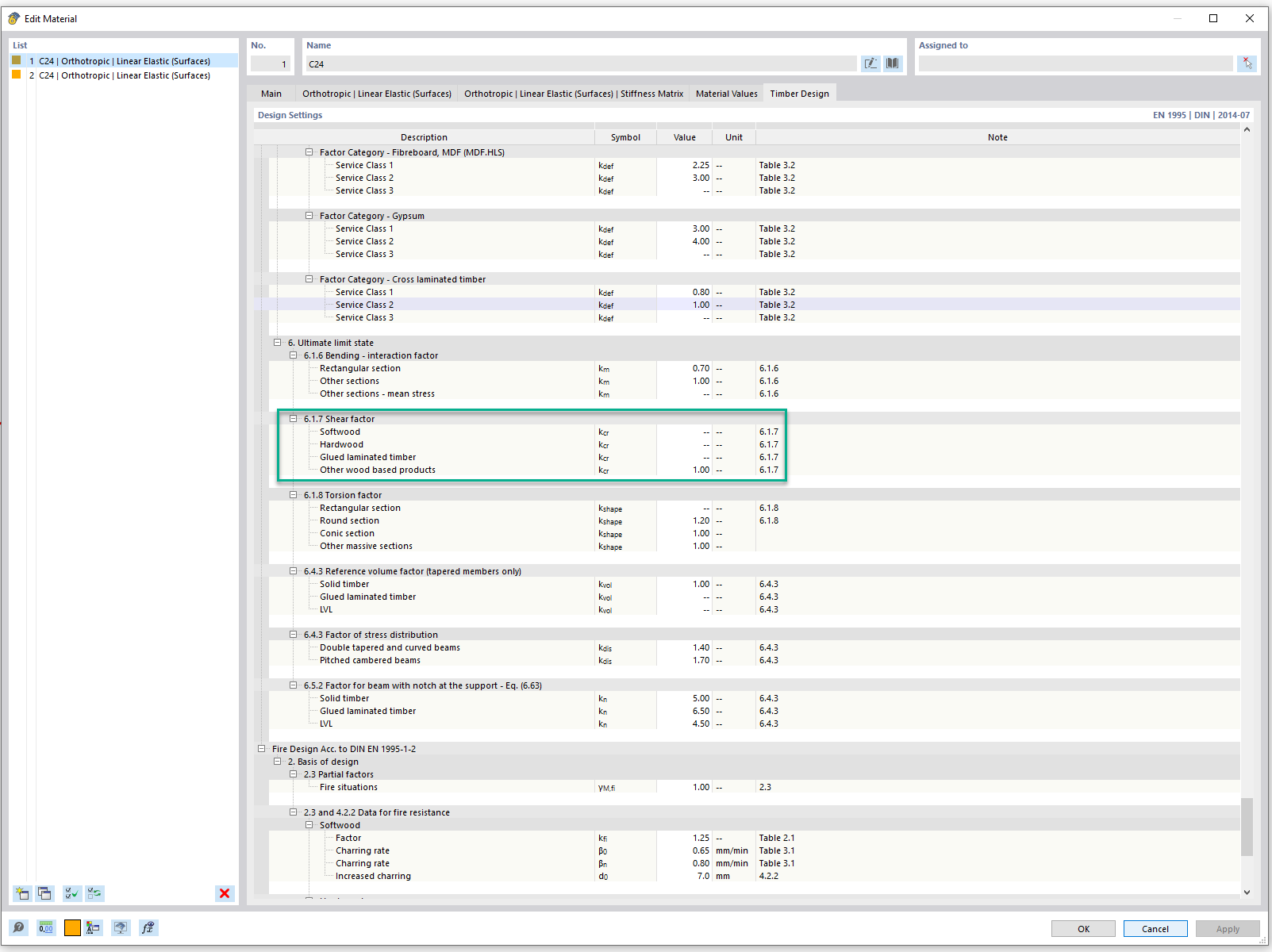Click the invert selection icon

94,893
